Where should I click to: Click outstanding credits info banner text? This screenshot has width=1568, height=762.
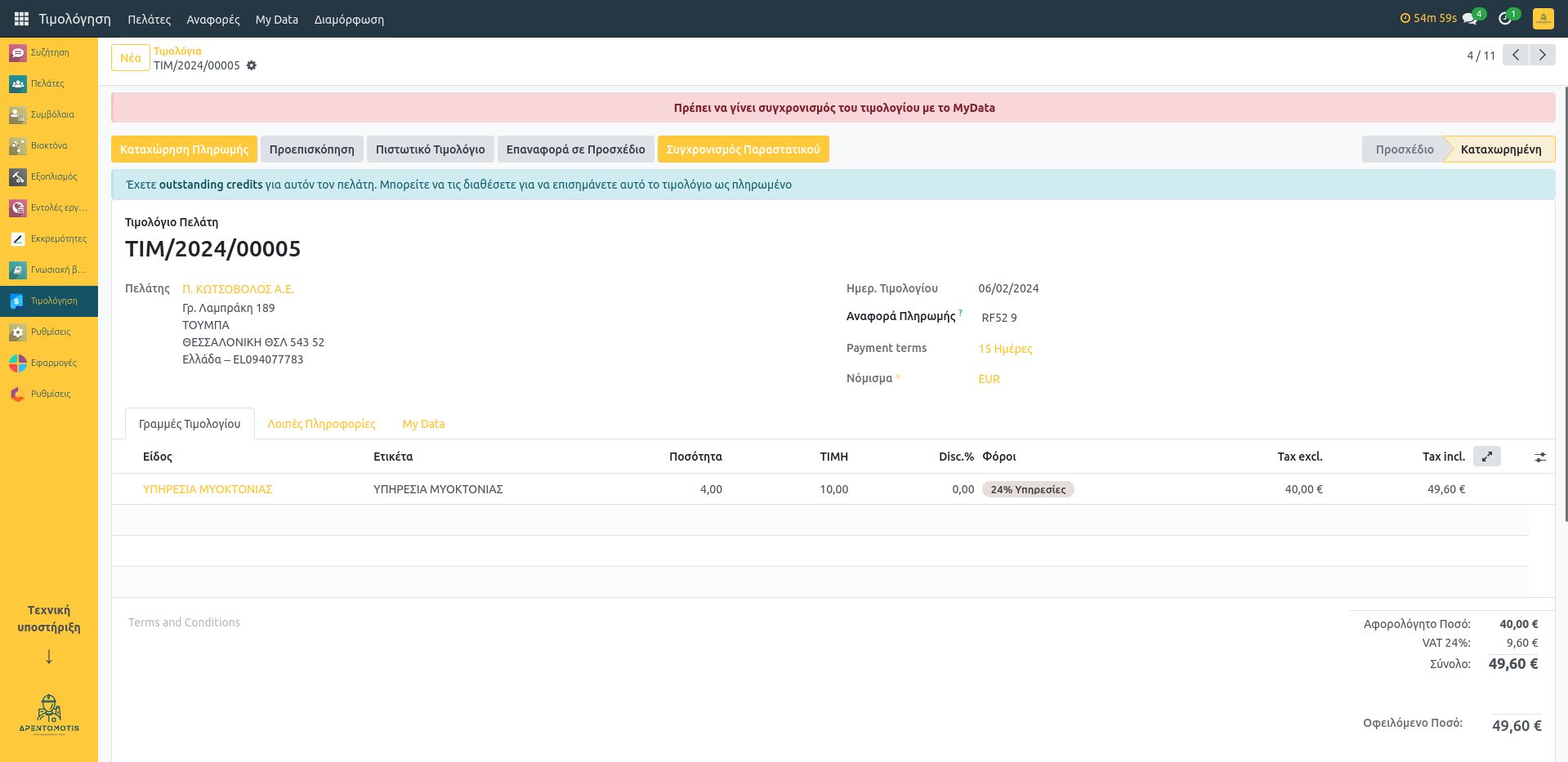pyautogui.click(x=458, y=185)
